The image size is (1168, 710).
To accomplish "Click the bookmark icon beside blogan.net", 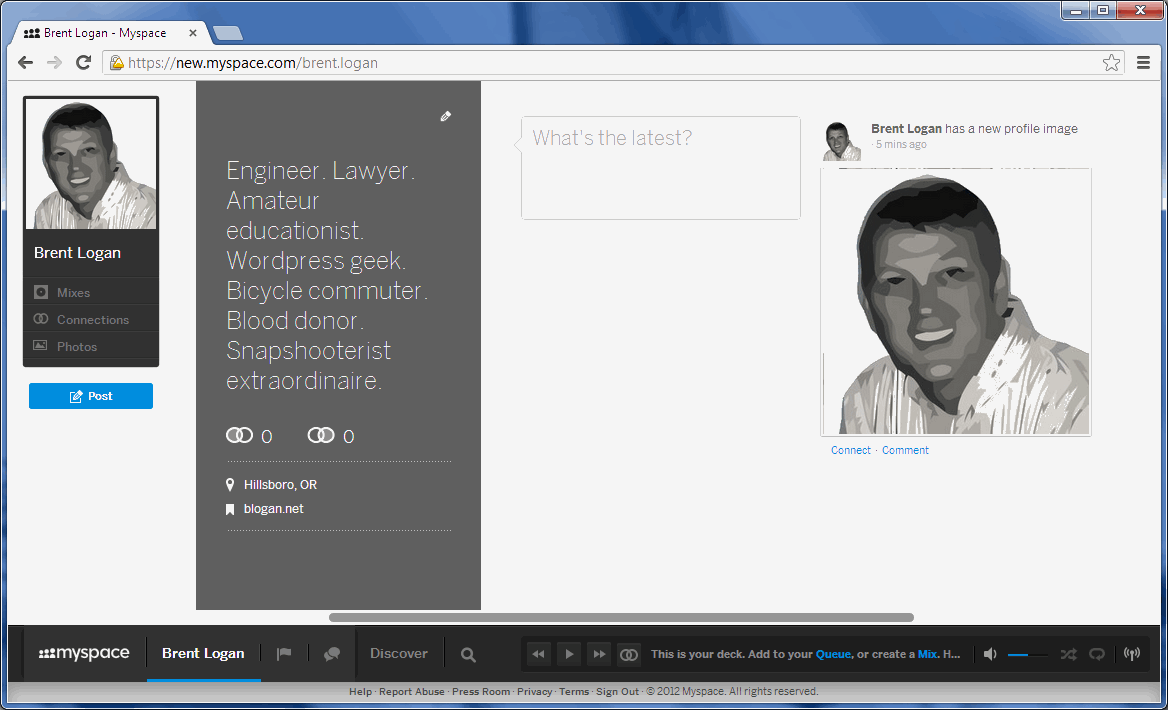I will tap(230, 510).
